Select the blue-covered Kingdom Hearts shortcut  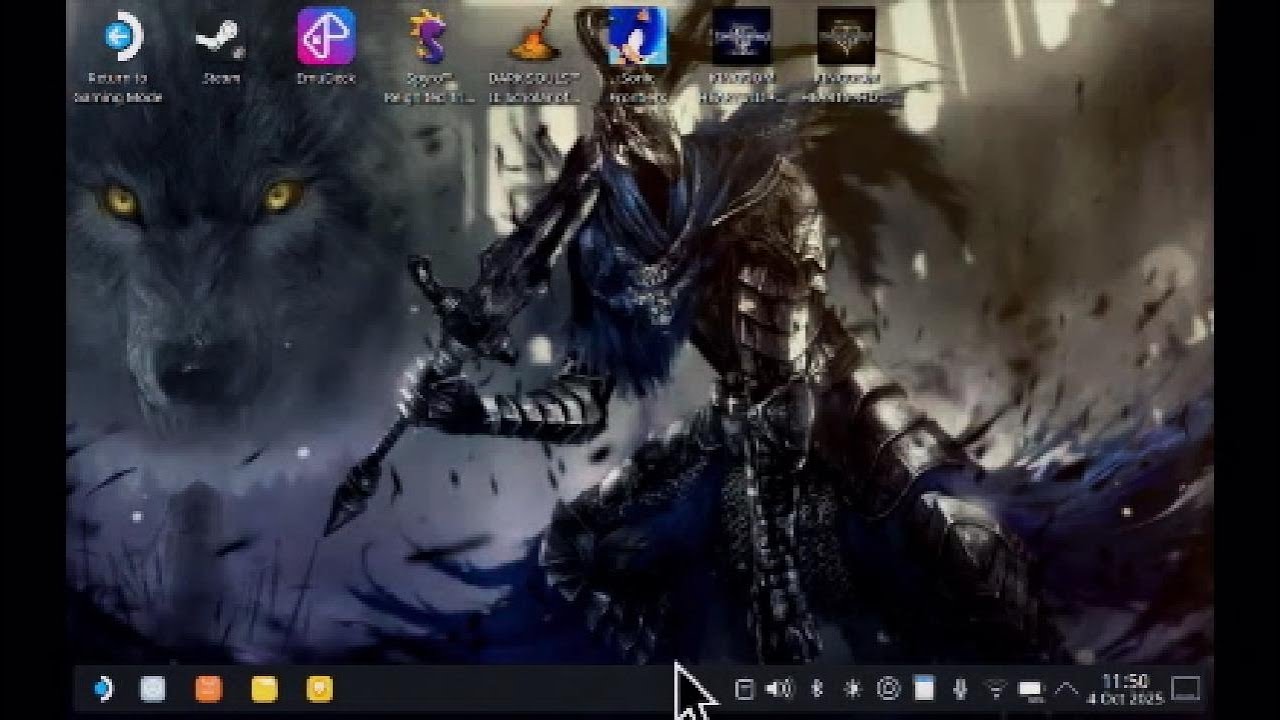[741, 58]
